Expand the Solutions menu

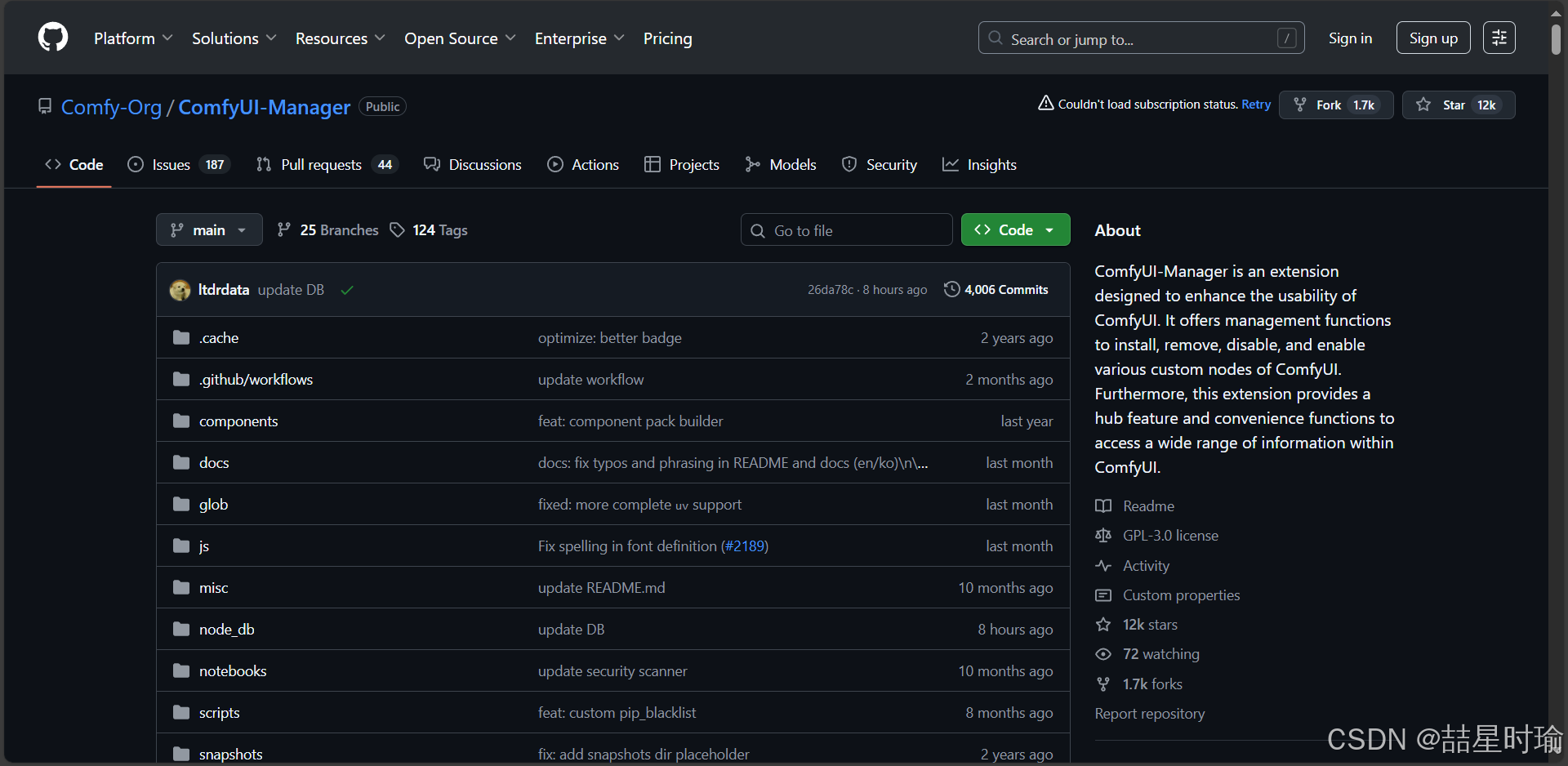coord(234,38)
